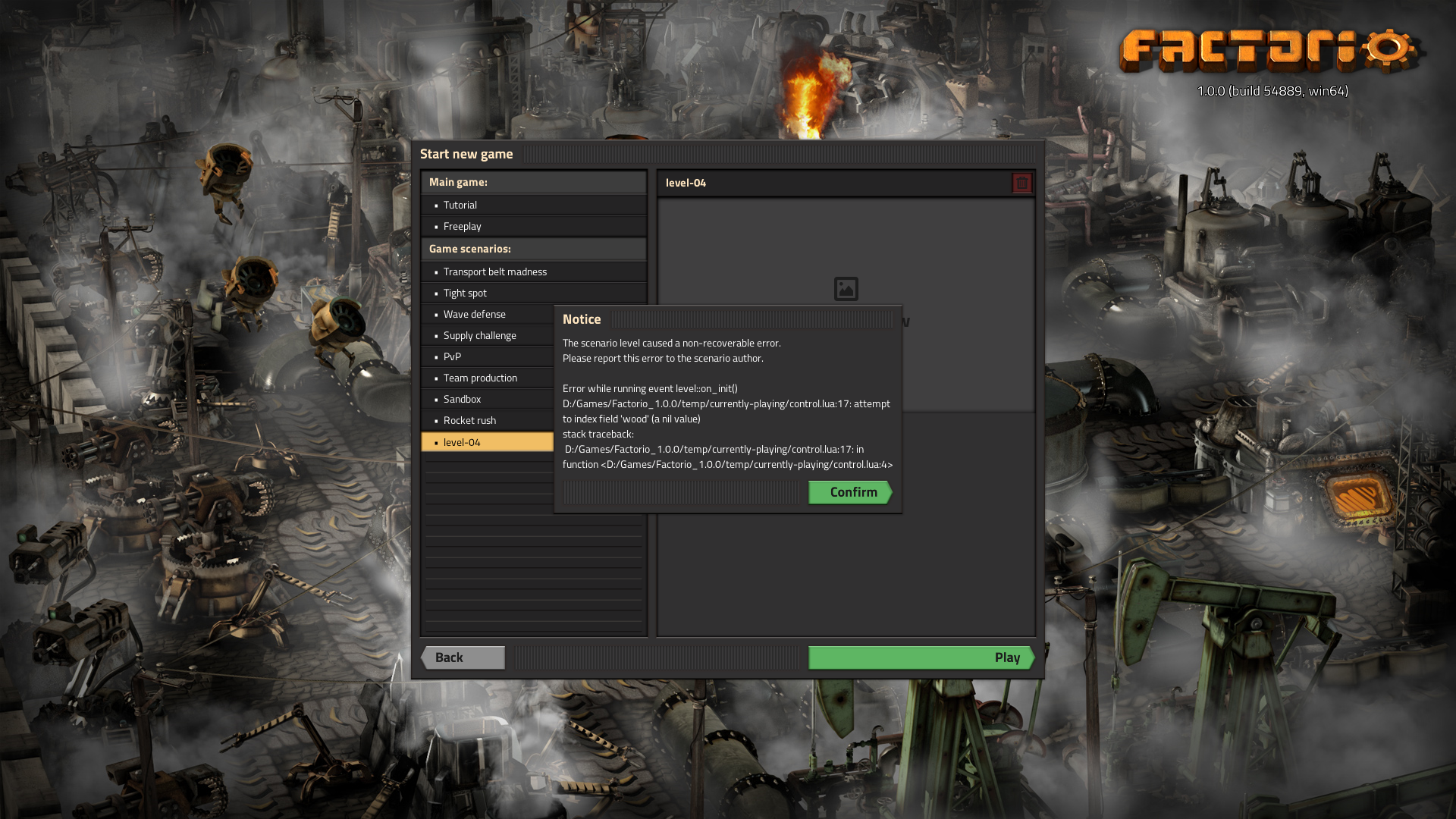Confirm the error notice
The height and width of the screenshot is (819, 1456).
850,492
